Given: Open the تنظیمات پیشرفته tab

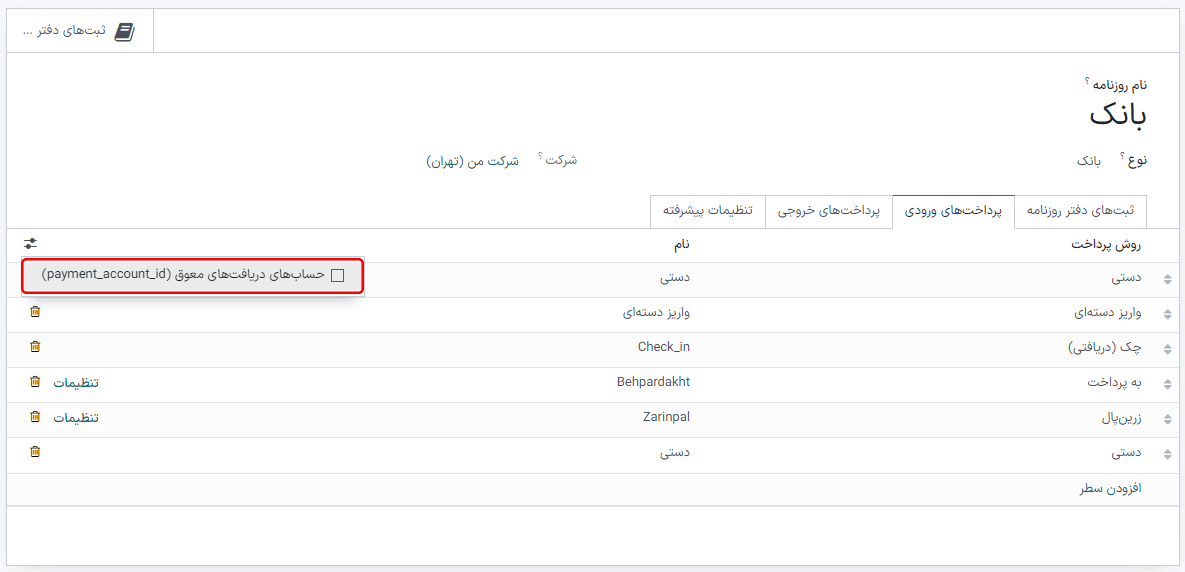Looking at the screenshot, I should click(x=707, y=212).
